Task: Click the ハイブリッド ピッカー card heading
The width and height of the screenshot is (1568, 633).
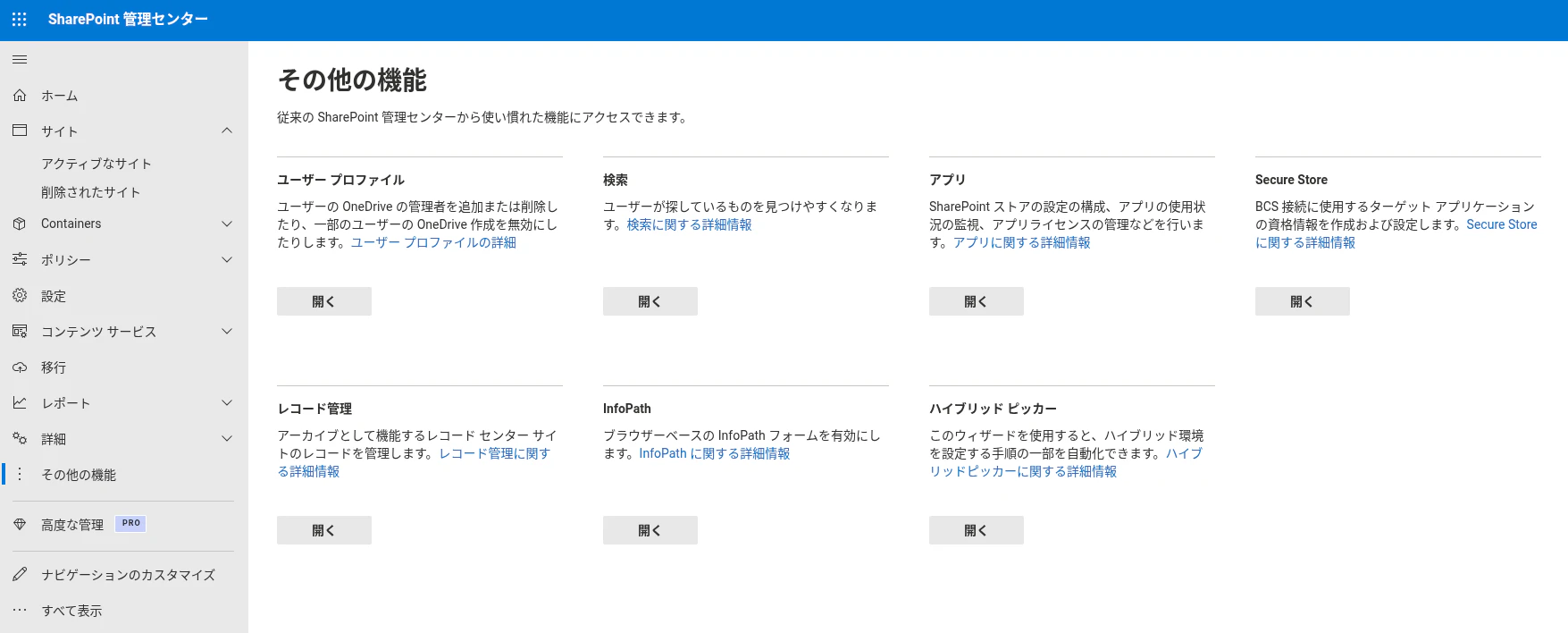Action: click(x=993, y=409)
